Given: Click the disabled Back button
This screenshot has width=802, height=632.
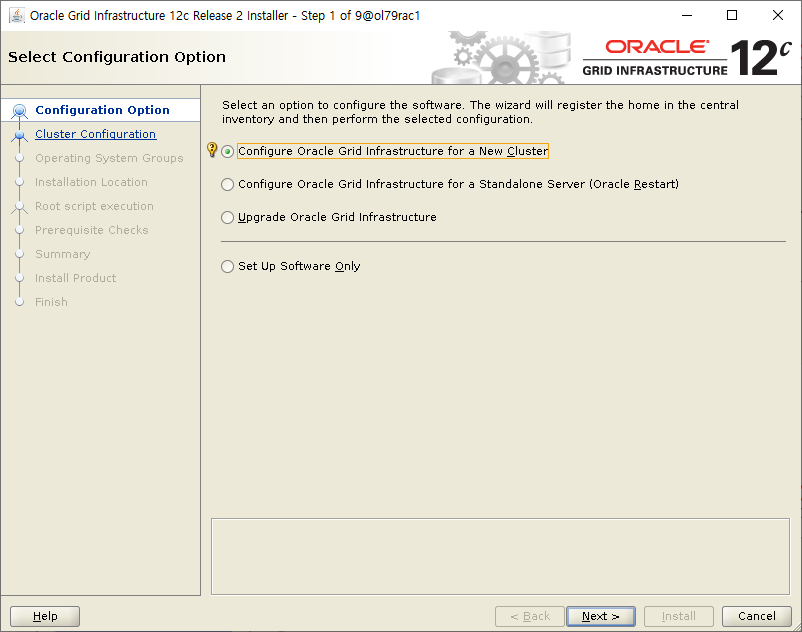Looking at the screenshot, I should 530,616.
